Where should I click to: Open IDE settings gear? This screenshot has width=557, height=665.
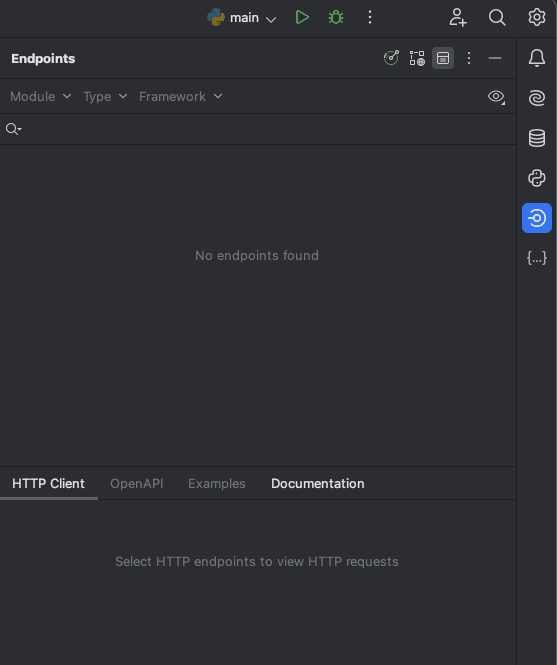click(x=537, y=17)
